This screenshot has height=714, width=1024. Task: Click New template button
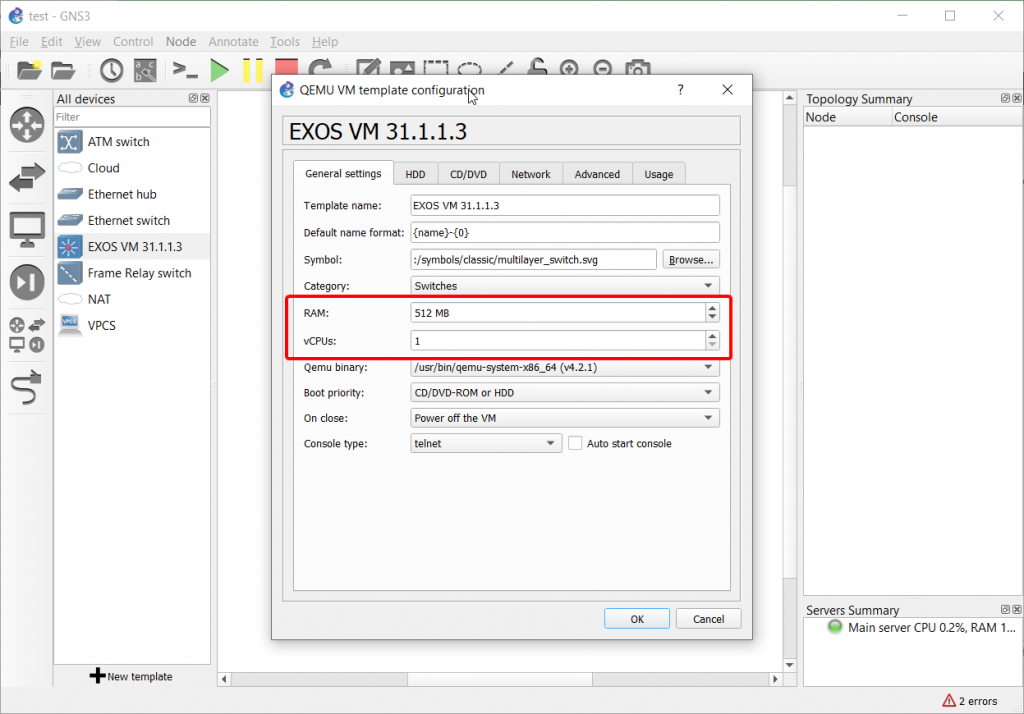coord(131,676)
